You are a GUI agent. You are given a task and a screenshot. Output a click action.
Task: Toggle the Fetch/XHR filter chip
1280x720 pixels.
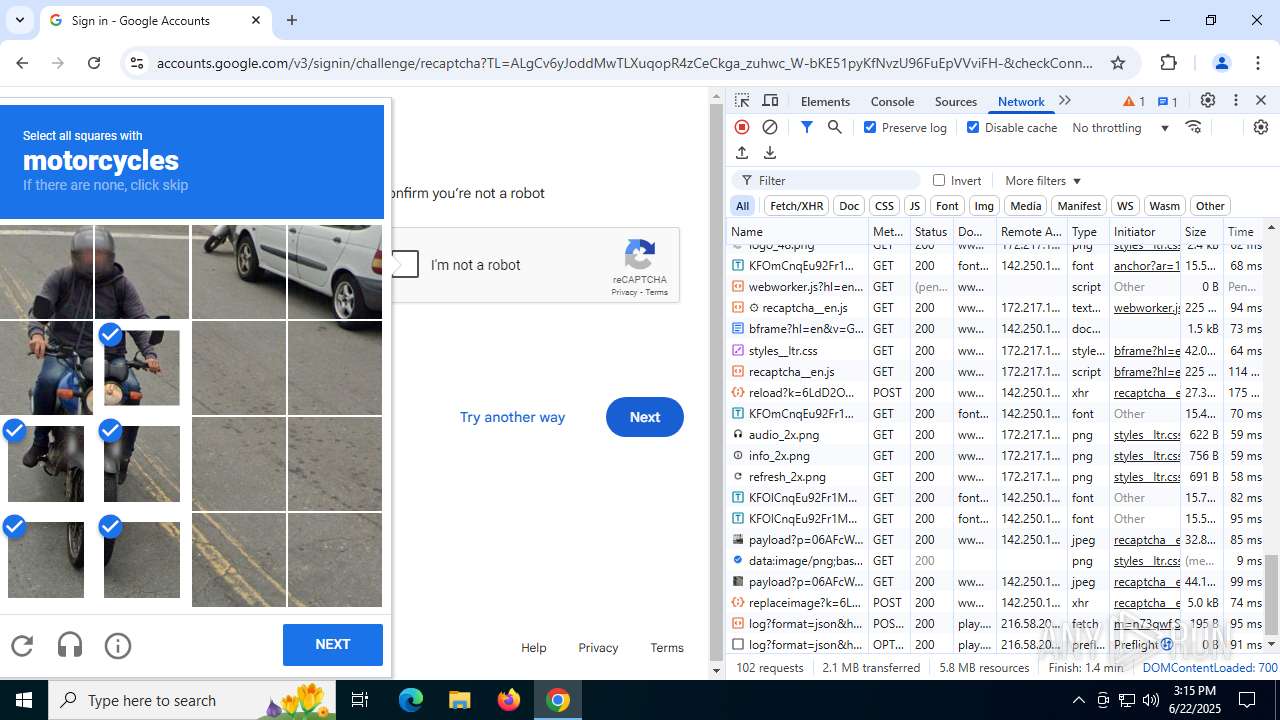click(797, 206)
